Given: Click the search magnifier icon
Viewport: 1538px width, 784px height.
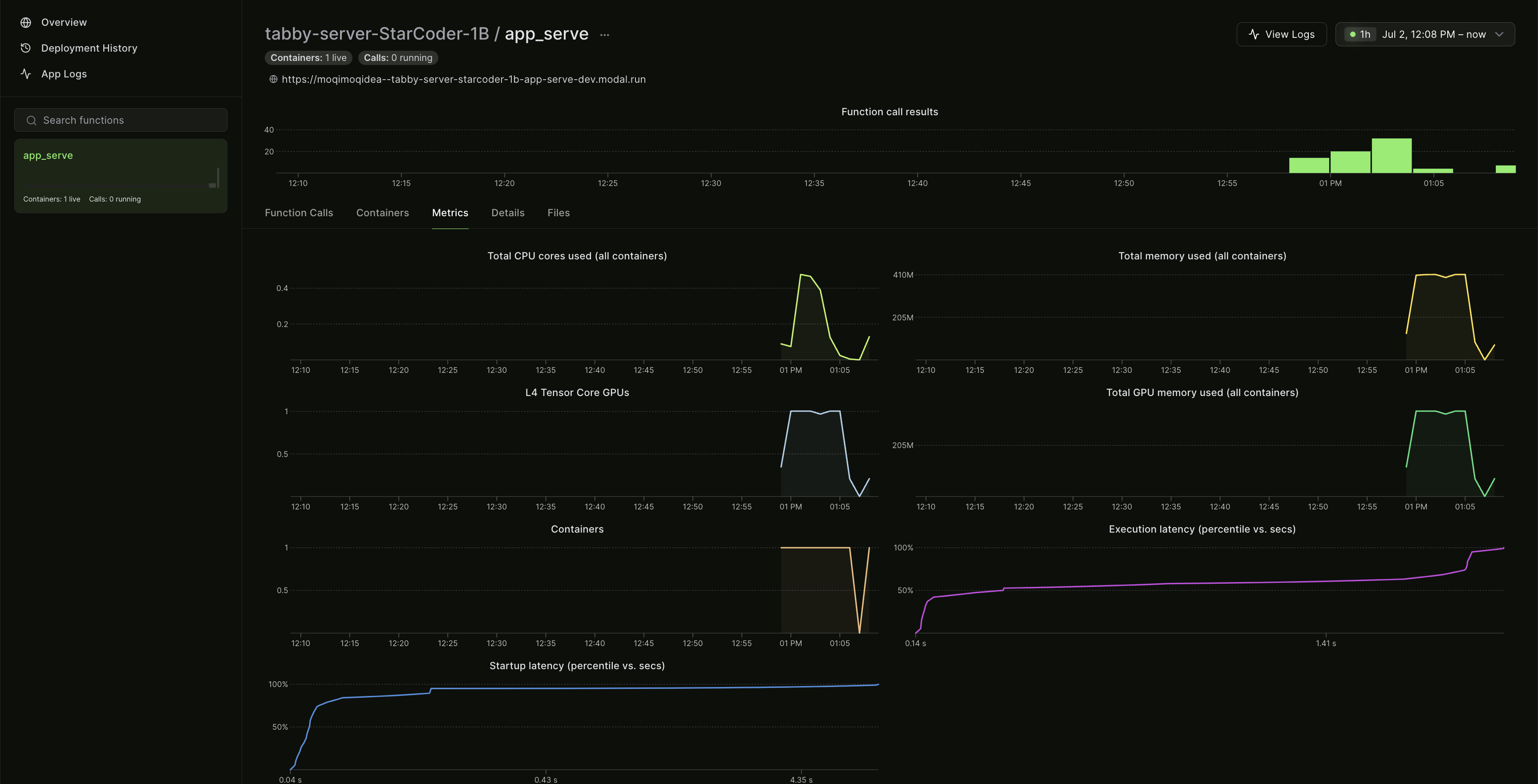Looking at the screenshot, I should (32, 120).
